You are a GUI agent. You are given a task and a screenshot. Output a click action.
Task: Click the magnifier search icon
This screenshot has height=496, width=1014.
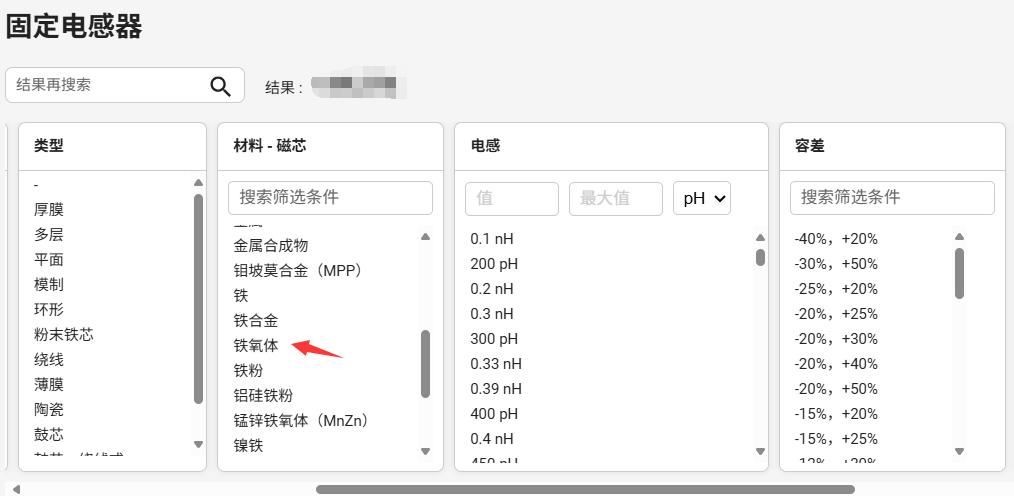pos(220,86)
